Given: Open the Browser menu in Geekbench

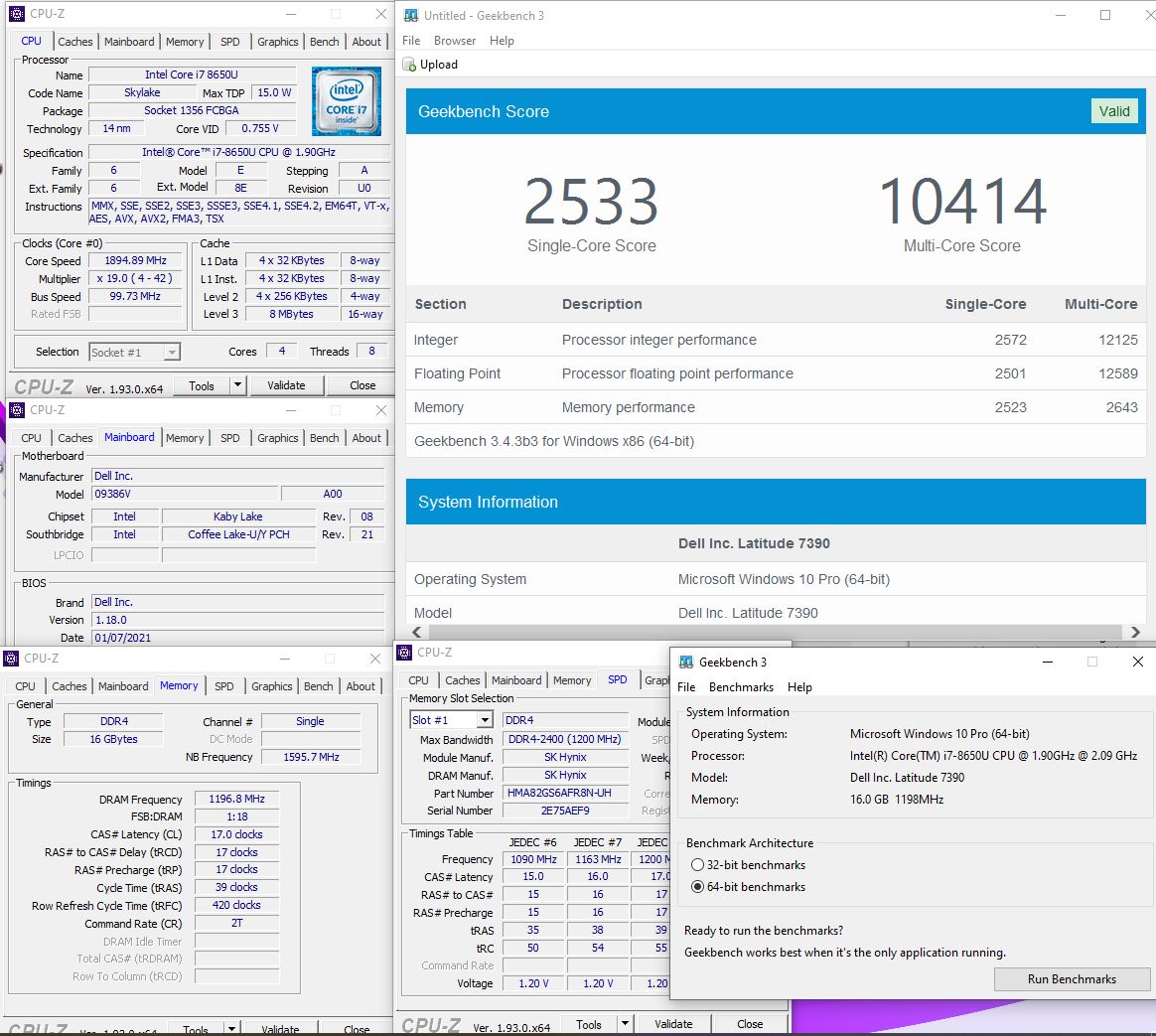Looking at the screenshot, I should (455, 41).
